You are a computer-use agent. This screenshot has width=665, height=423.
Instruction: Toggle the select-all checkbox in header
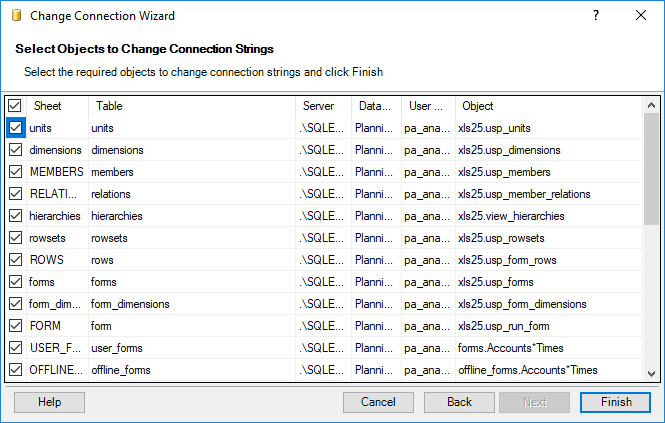pyautogui.click(x=15, y=106)
